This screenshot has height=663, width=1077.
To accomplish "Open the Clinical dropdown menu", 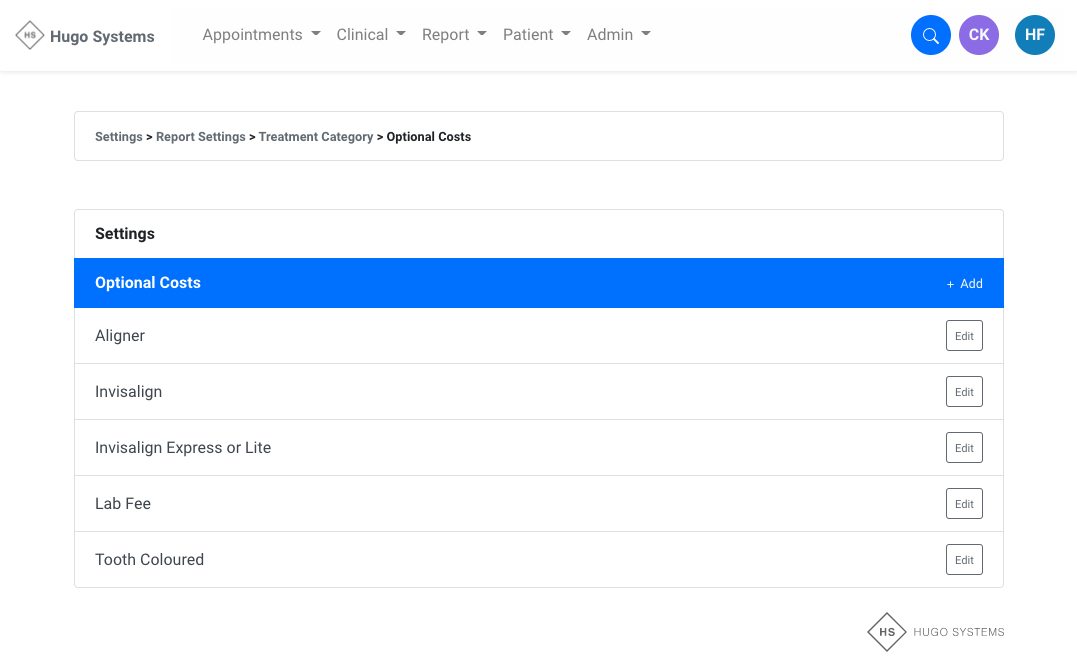I will tap(371, 35).
